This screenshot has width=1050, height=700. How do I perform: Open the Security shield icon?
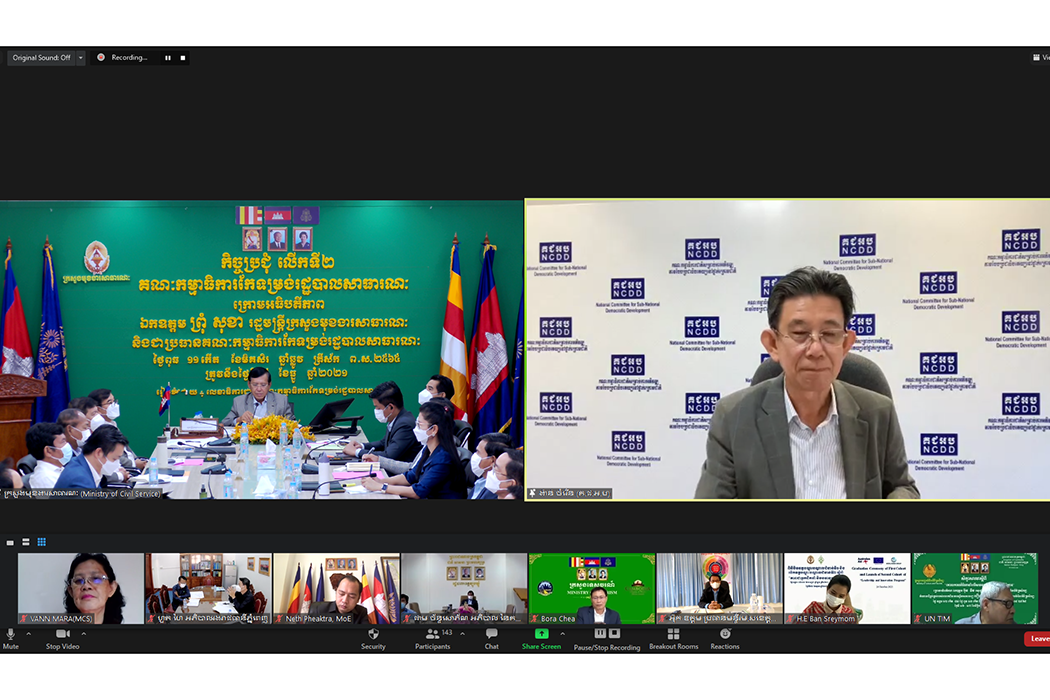[x=373, y=634]
